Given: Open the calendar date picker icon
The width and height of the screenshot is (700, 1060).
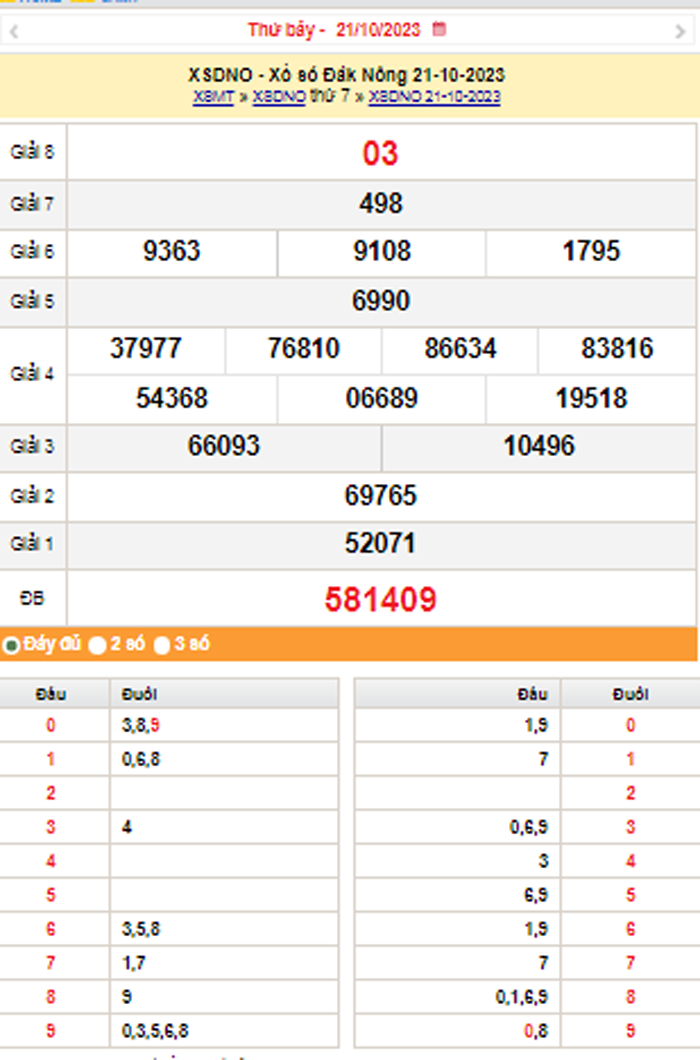Looking at the screenshot, I should tap(439, 30).
